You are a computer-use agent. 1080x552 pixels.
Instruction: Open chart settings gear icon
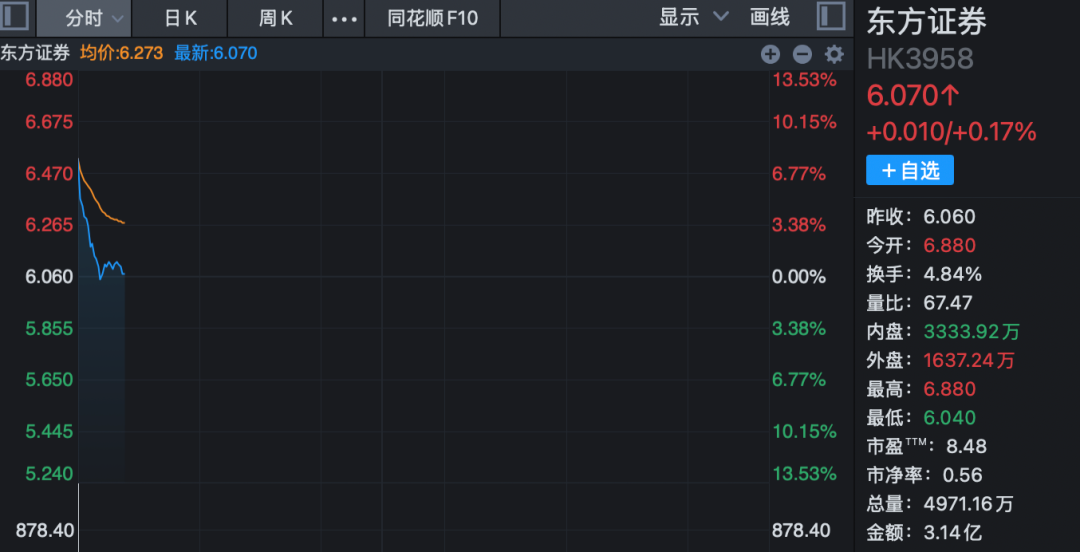pos(834,54)
